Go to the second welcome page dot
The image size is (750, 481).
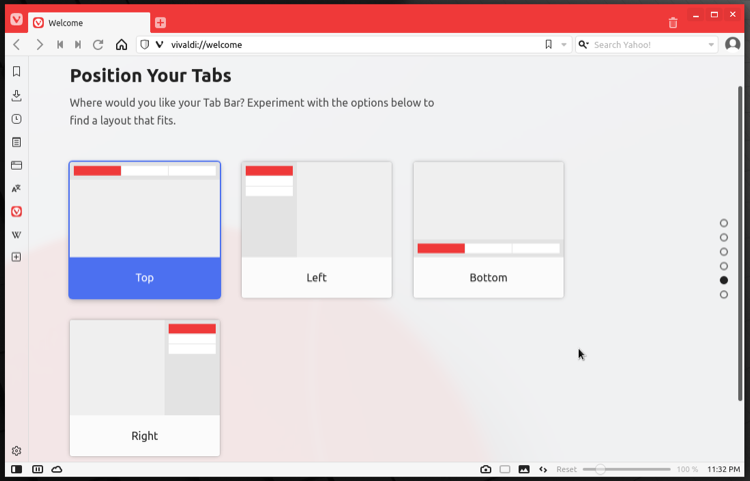[x=724, y=237]
